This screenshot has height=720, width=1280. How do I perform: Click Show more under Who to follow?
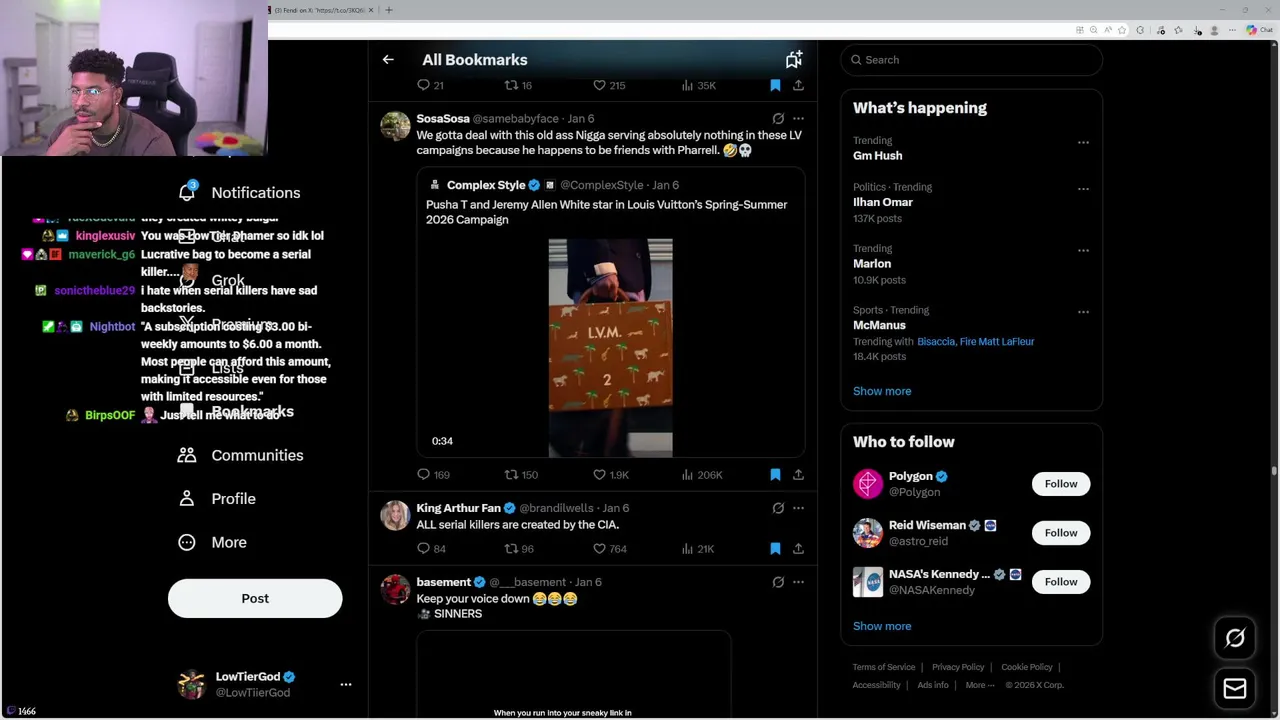coord(882,626)
